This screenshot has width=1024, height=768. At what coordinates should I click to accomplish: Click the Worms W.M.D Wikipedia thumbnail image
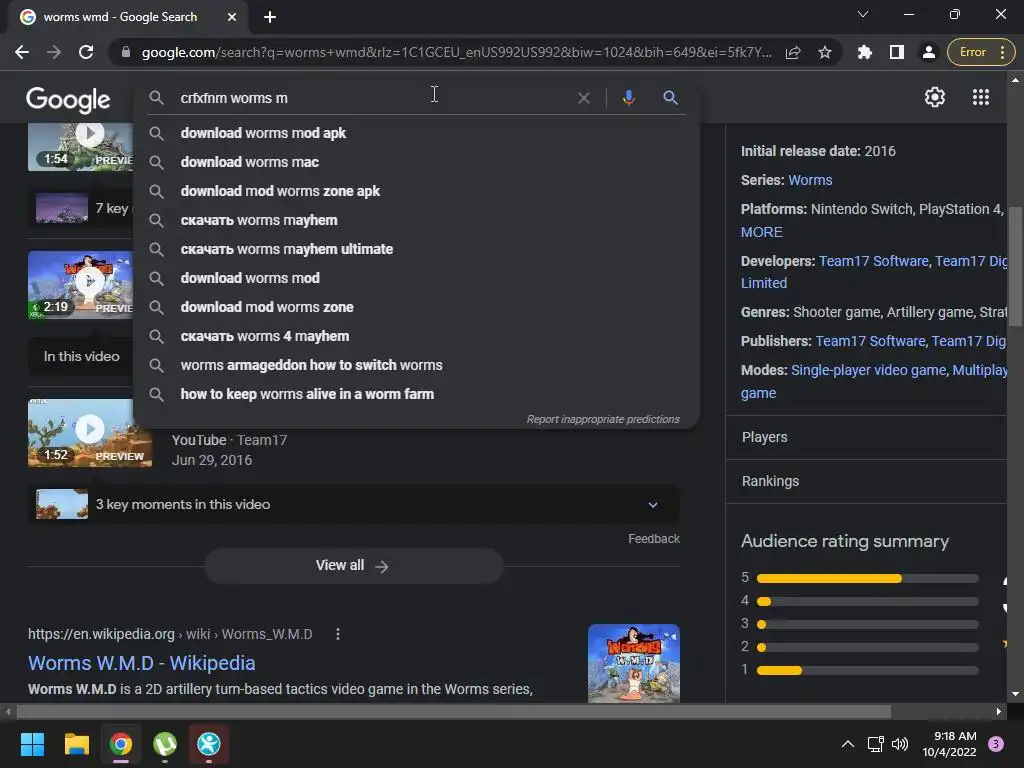coord(633,663)
